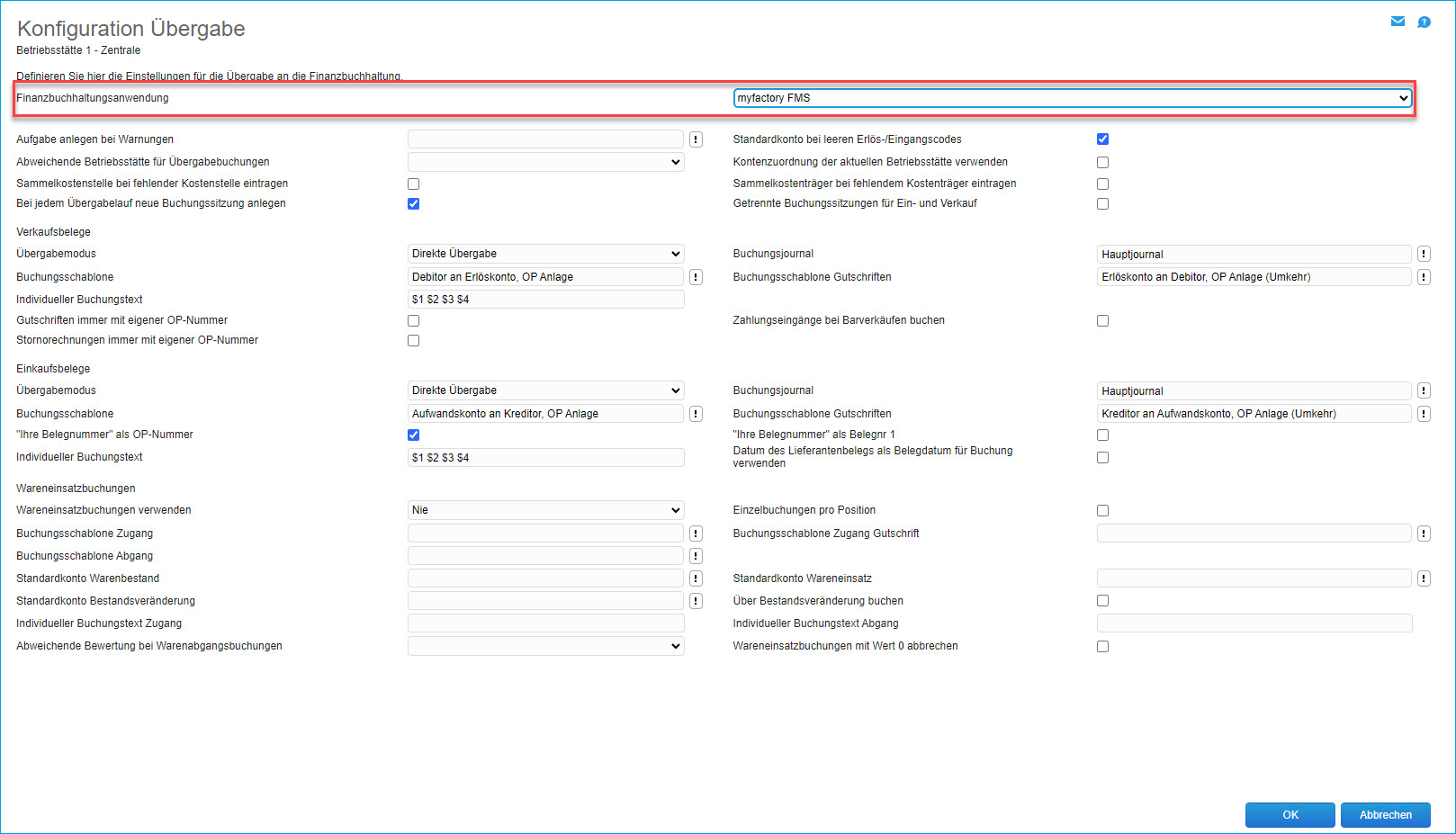
Task: Open lookup for Standardkonto Wareneinsatz
Action: pyautogui.click(x=1424, y=578)
